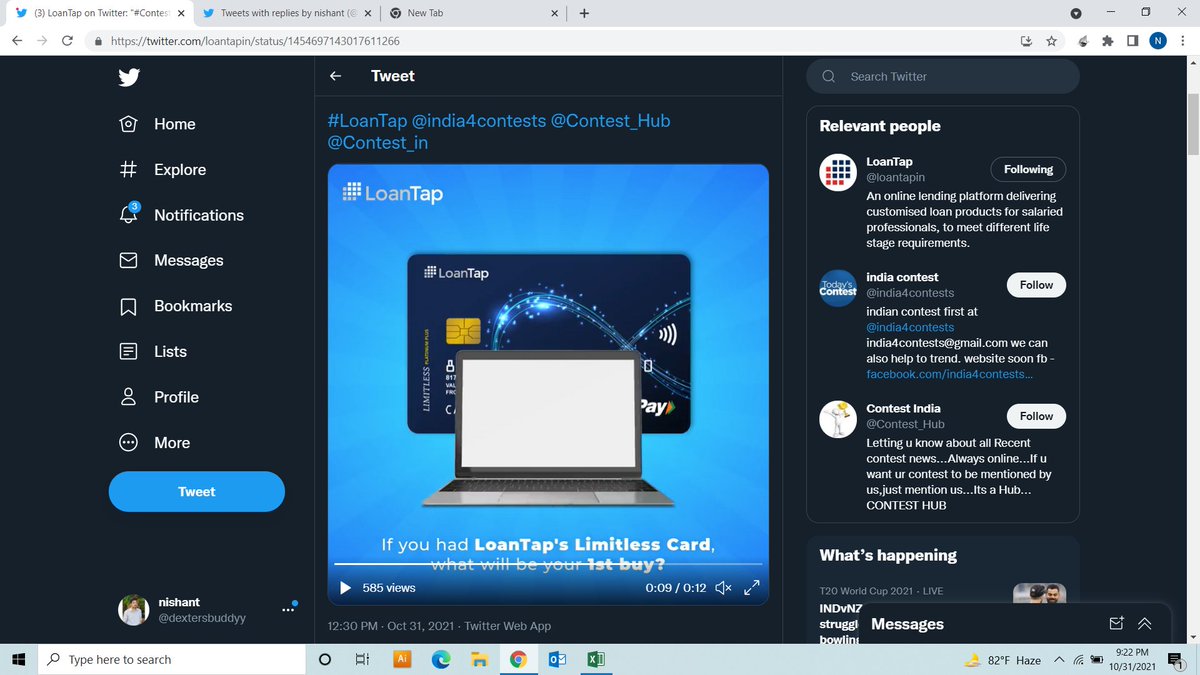This screenshot has width=1200, height=675.
Task: Open Contest India profile avatar
Action: click(x=838, y=419)
